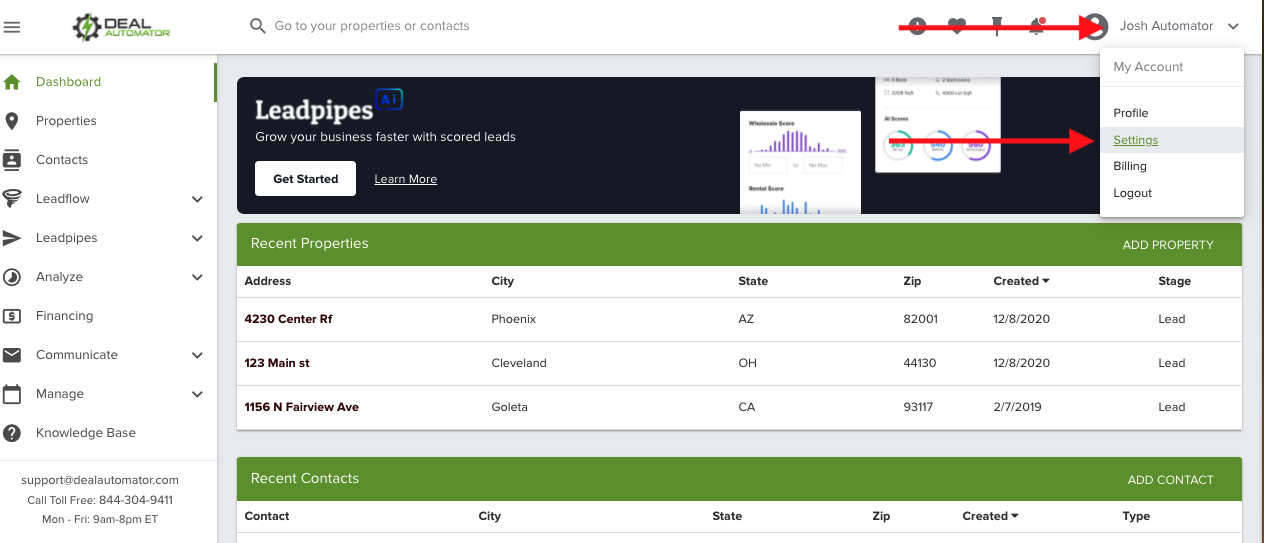This screenshot has height=543, width=1264.
Task: Click the City column header in properties
Action: click(x=503, y=281)
